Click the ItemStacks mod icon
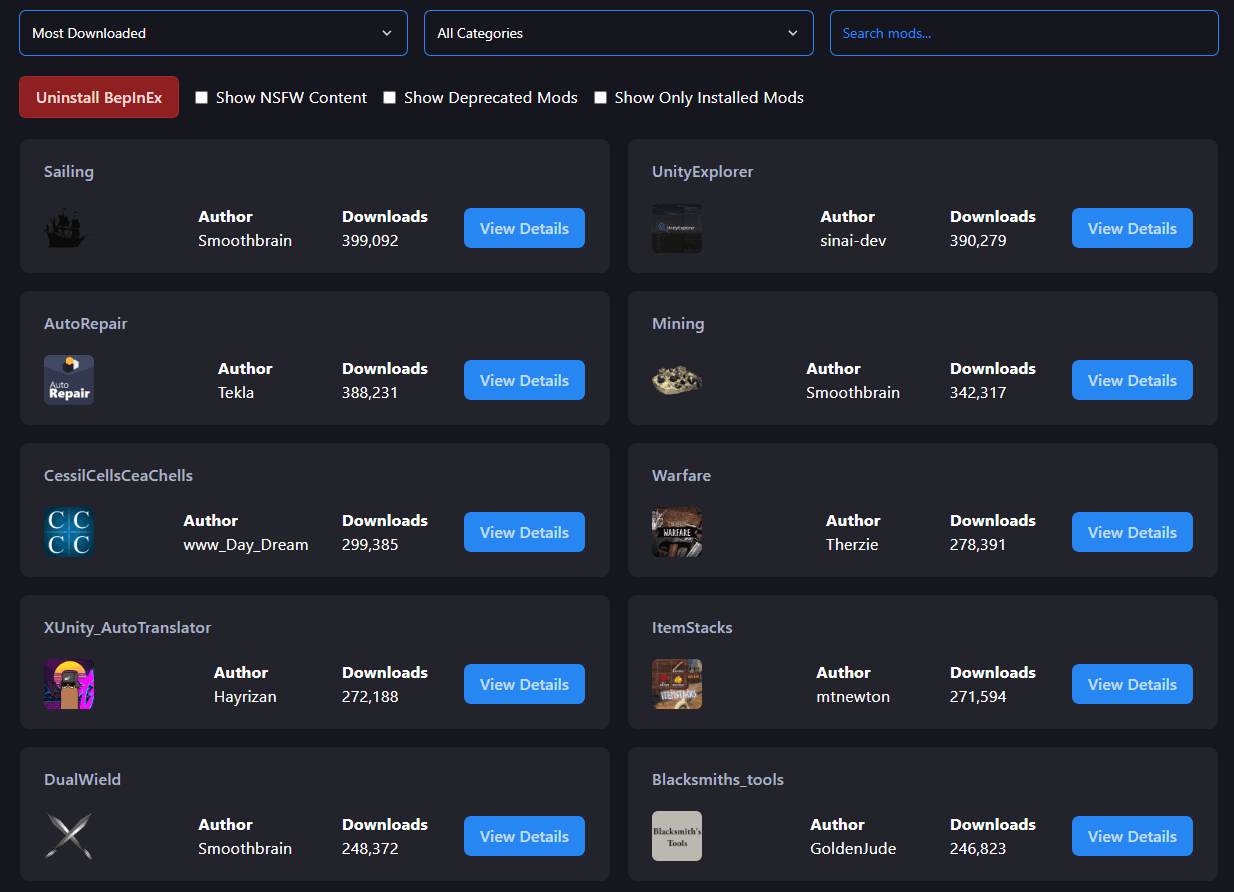The height and width of the screenshot is (892, 1234). click(677, 684)
